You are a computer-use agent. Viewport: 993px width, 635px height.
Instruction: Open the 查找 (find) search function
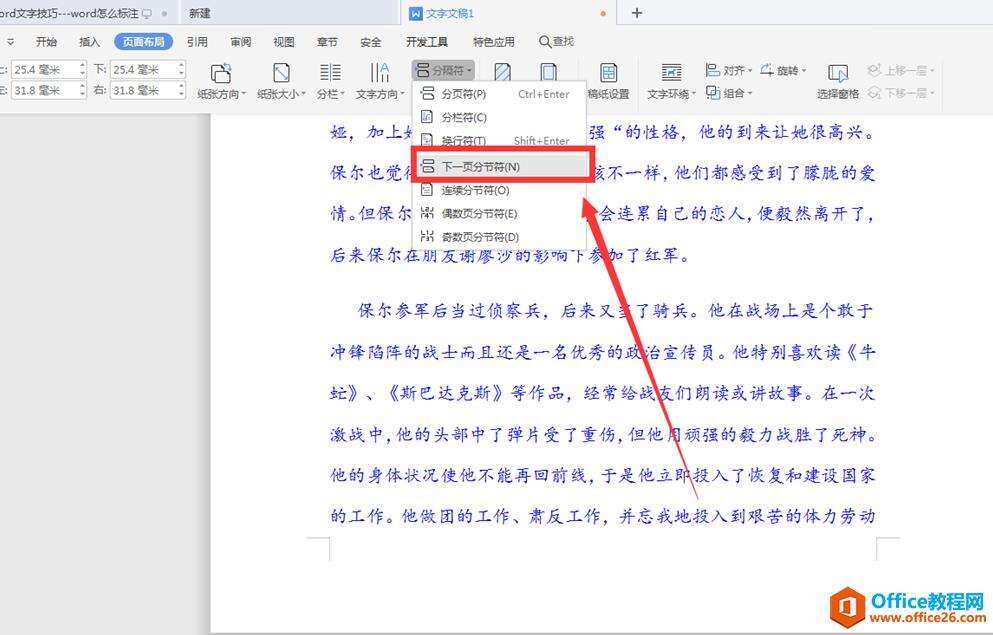[x=556, y=41]
